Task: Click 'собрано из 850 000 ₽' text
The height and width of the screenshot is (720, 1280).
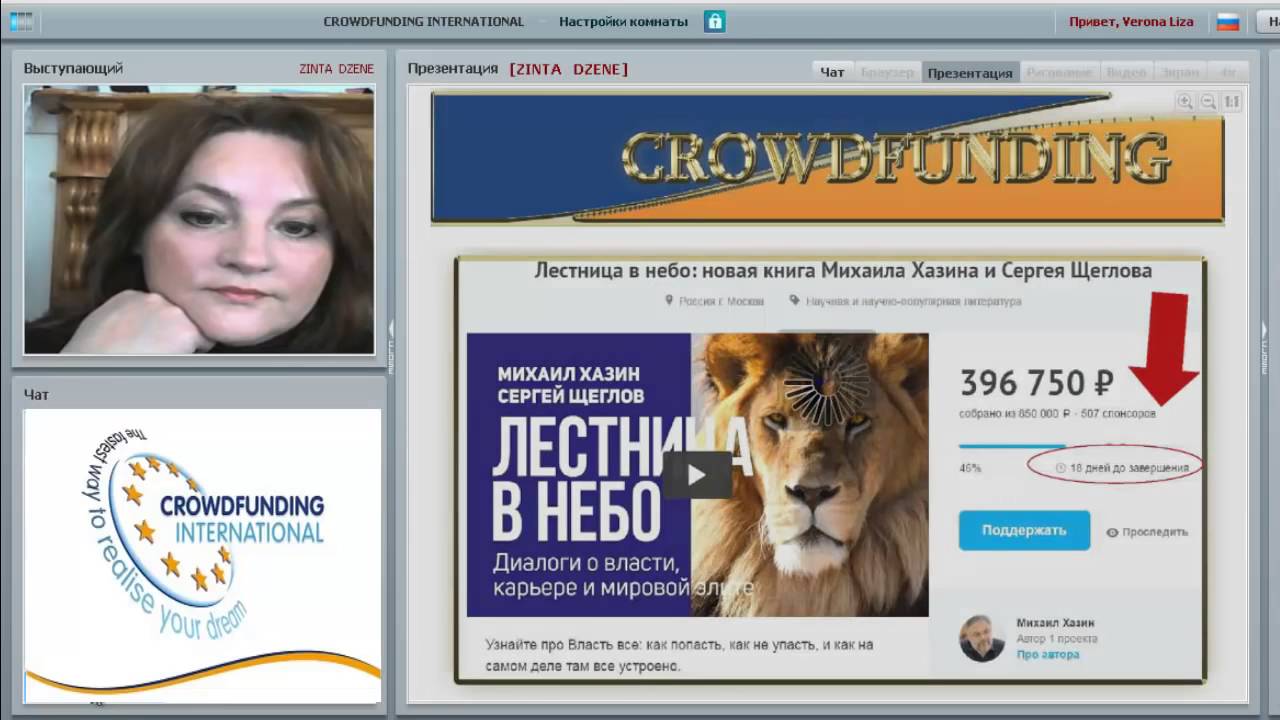Action: (x=1015, y=413)
